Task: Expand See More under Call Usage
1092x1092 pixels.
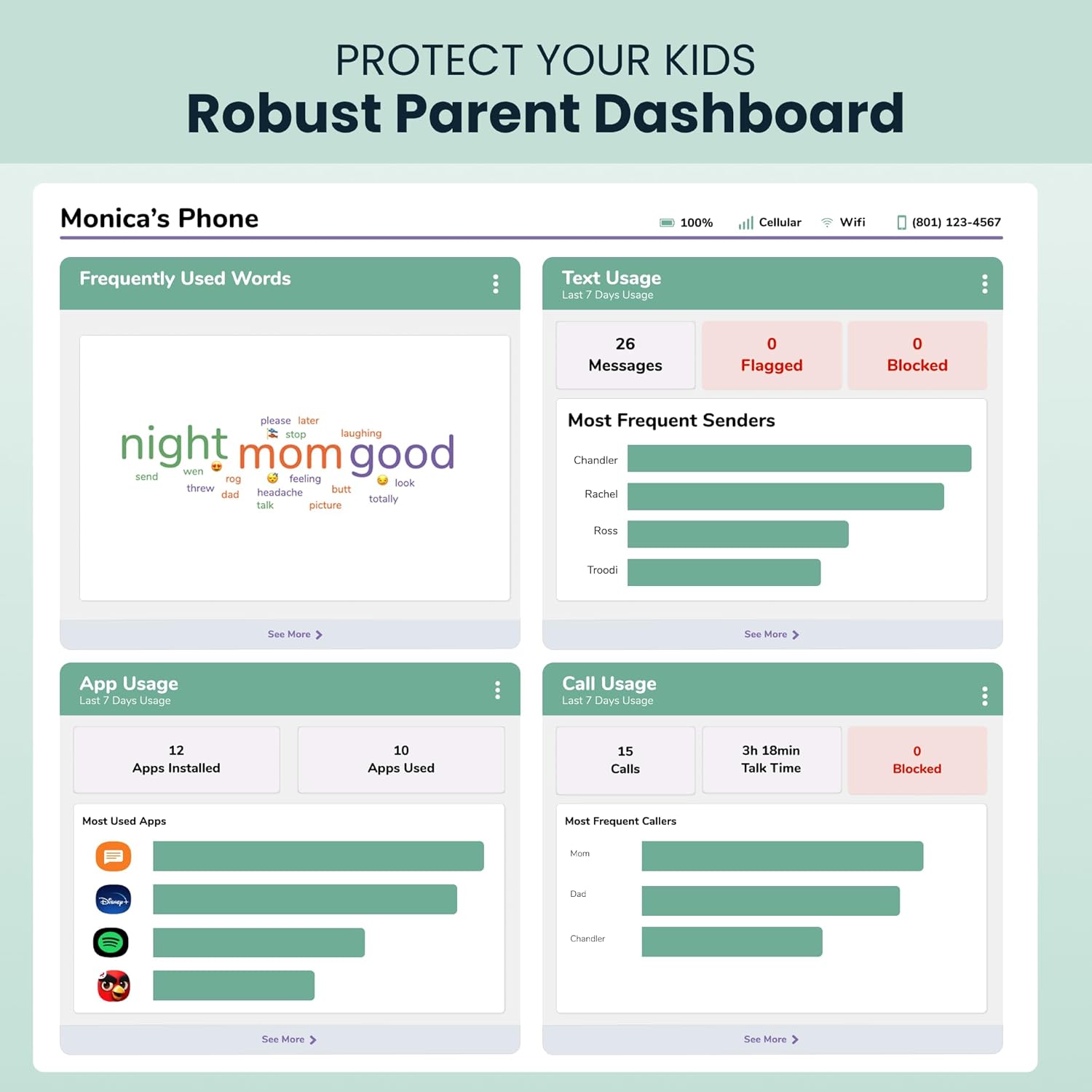Action: pyautogui.click(x=771, y=1040)
